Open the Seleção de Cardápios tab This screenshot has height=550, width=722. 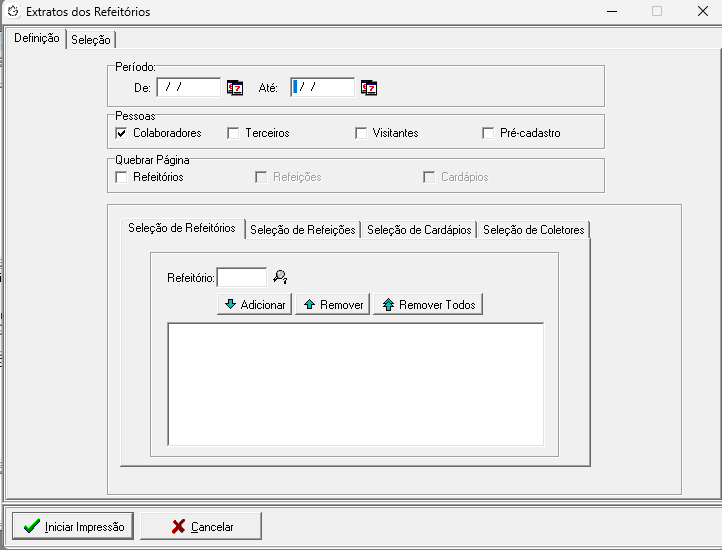click(x=418, y=230)
